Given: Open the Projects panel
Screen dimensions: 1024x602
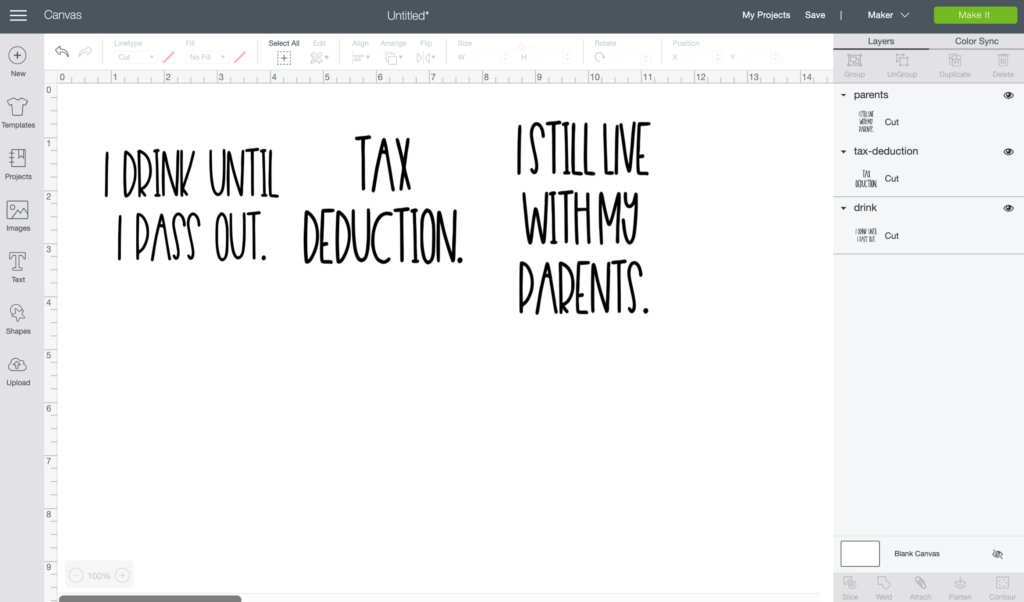Looking at the screenshot, I should 18,164.
